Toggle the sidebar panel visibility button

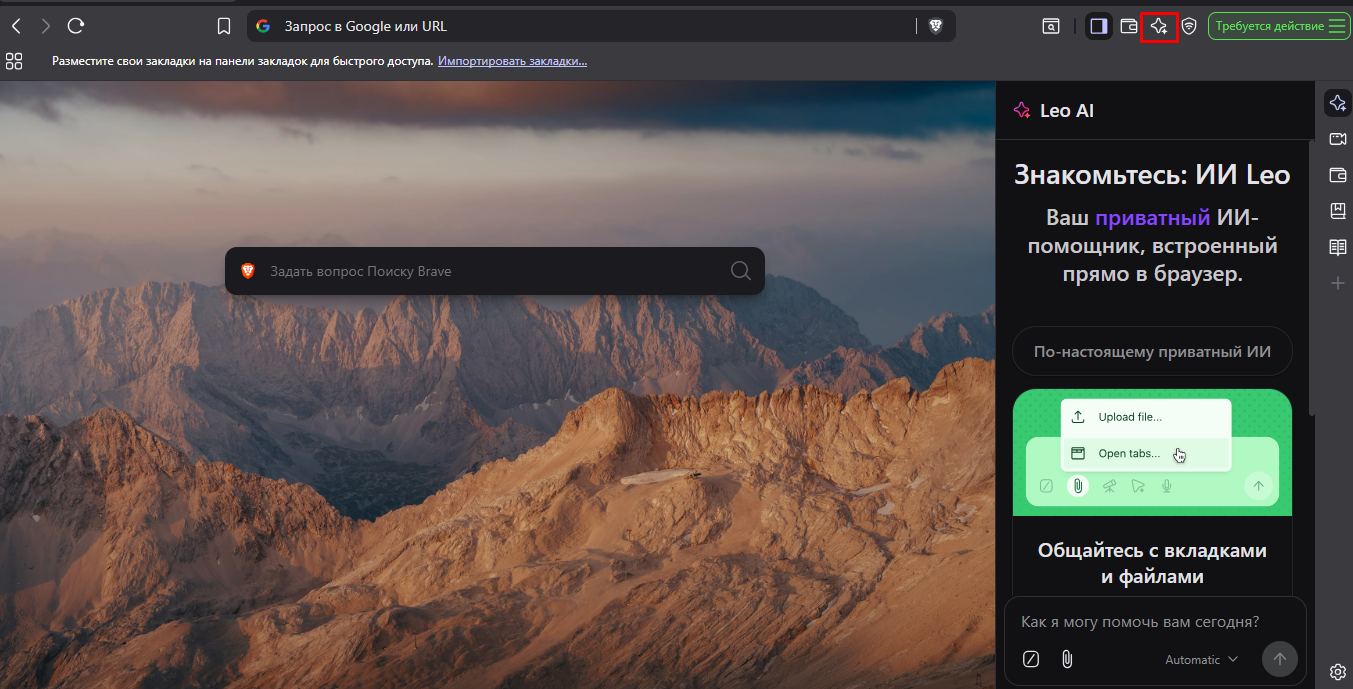tap(1099, 26)
